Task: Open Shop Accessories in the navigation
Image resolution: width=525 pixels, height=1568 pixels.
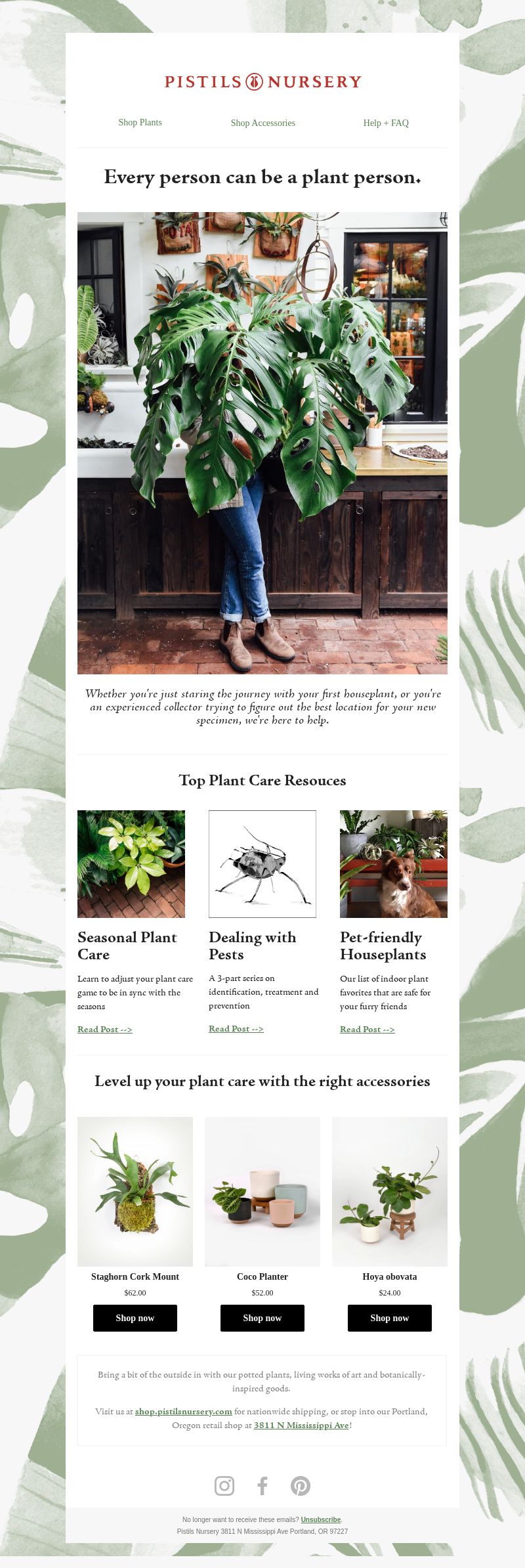Action: pos(262,123)
